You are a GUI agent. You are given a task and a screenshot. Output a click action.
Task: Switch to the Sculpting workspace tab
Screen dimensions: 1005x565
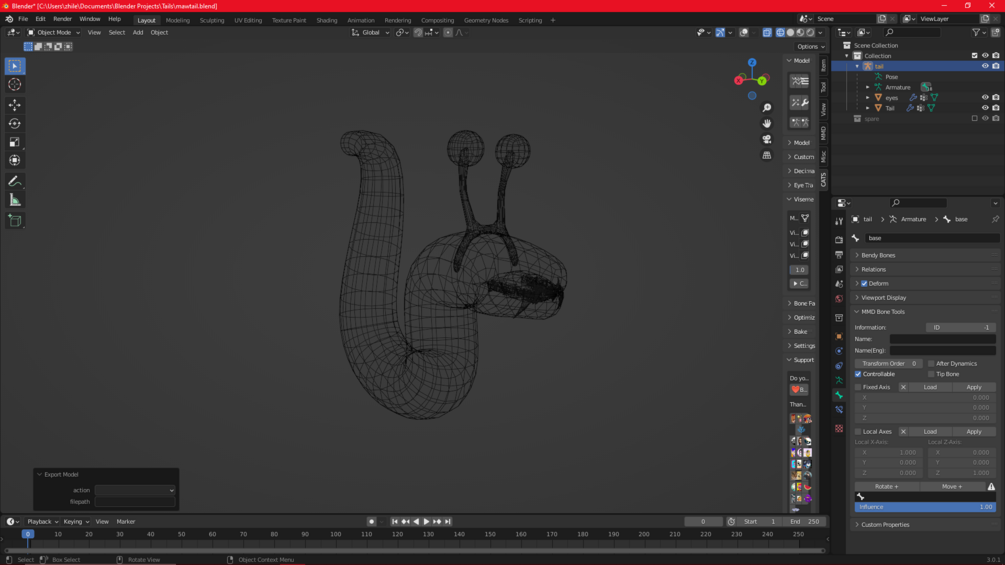pyautogui.click(x=212, y=20)
